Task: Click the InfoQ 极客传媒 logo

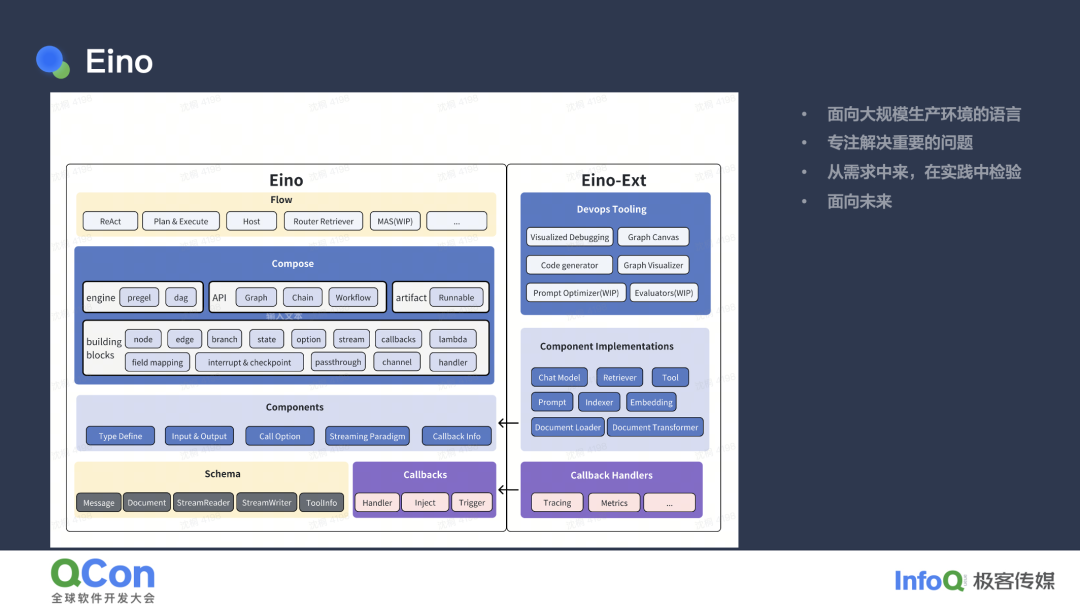Action: [975, 581]
